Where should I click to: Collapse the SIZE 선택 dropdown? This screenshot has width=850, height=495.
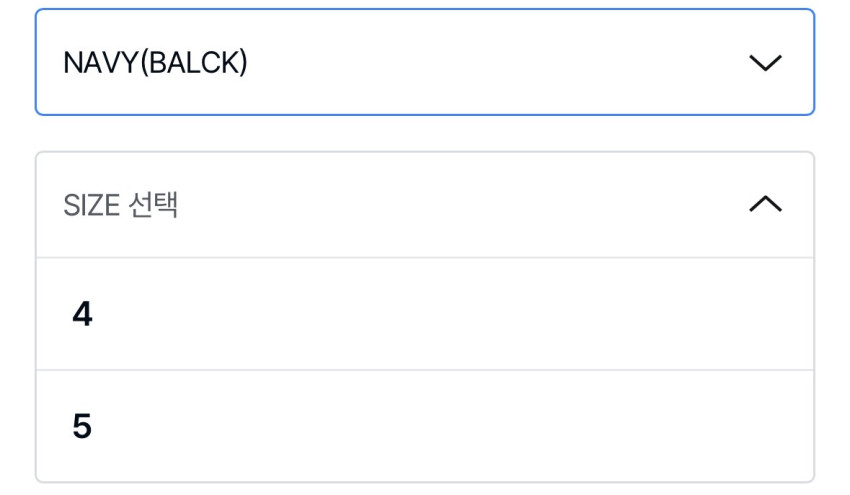click(x=425, y=205)
